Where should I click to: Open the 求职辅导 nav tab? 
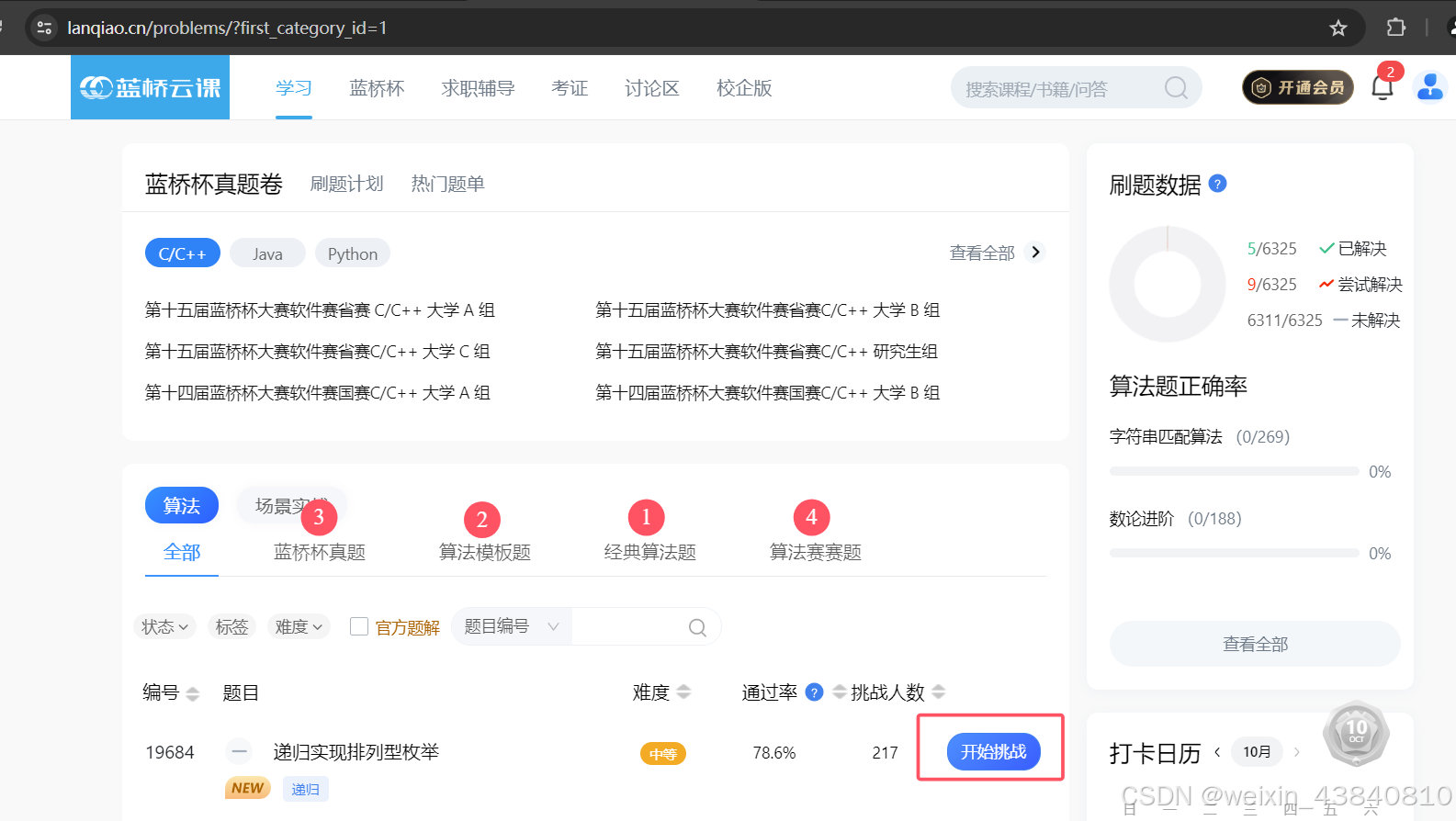click(478, 88)
